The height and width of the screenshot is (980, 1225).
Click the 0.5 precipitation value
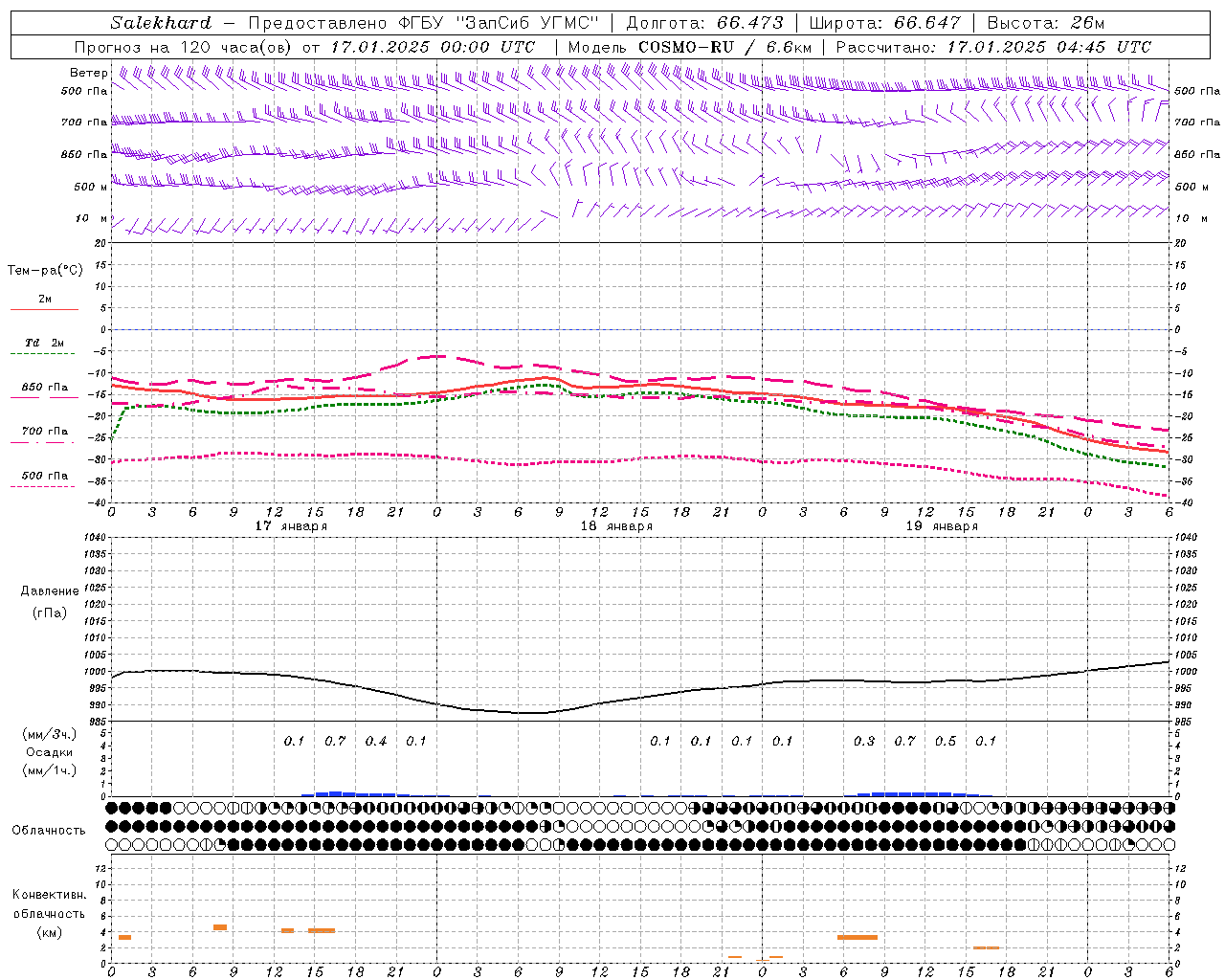pos(946,741)
